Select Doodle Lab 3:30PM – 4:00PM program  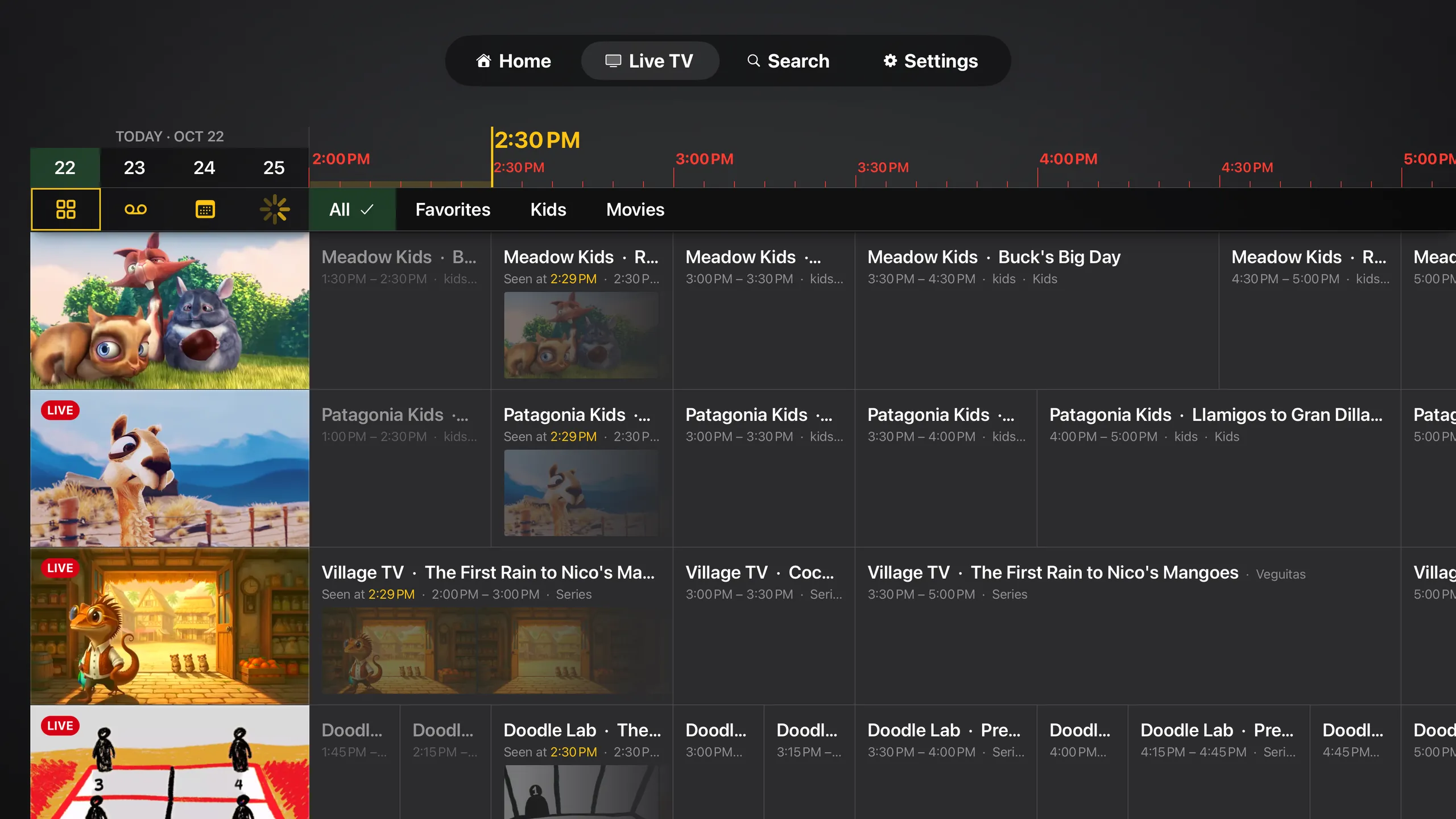pyautogui.click(x=946, y=762)
